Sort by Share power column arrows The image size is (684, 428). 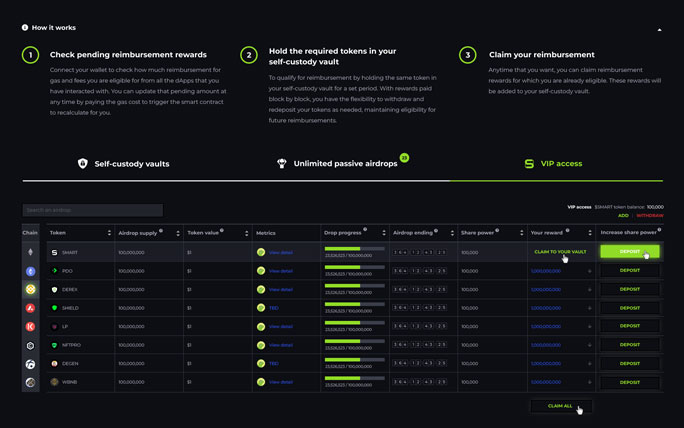521,233
